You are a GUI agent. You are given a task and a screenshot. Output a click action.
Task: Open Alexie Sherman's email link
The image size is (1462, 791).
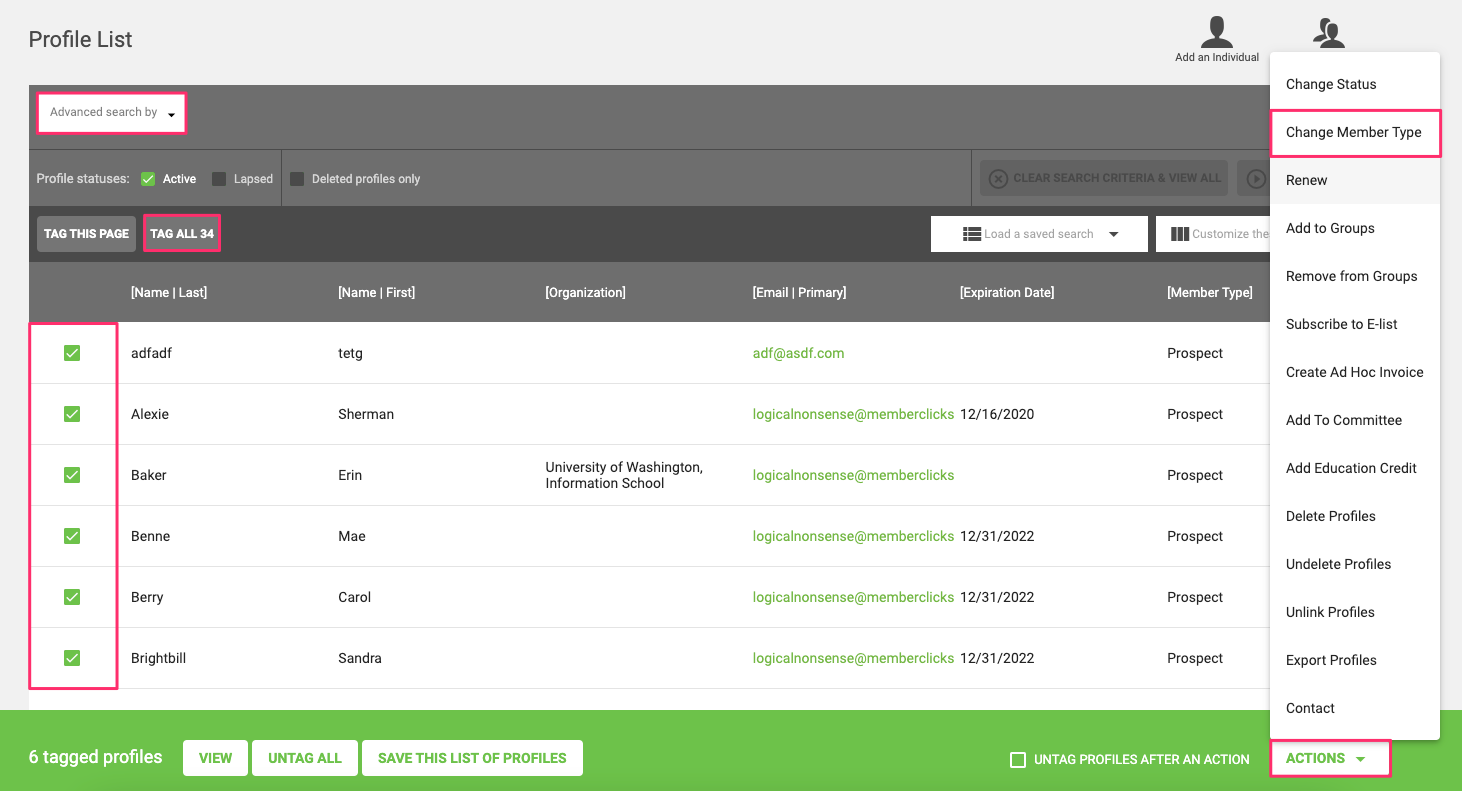pos(853,414)
